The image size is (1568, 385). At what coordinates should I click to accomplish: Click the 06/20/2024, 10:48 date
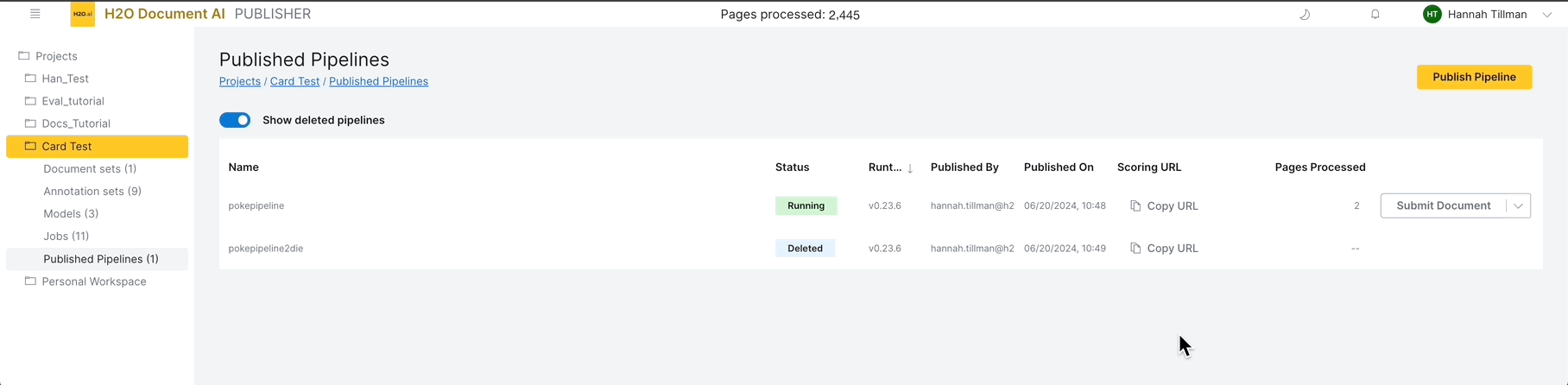pyautogui.click(x=1065, y=205)
